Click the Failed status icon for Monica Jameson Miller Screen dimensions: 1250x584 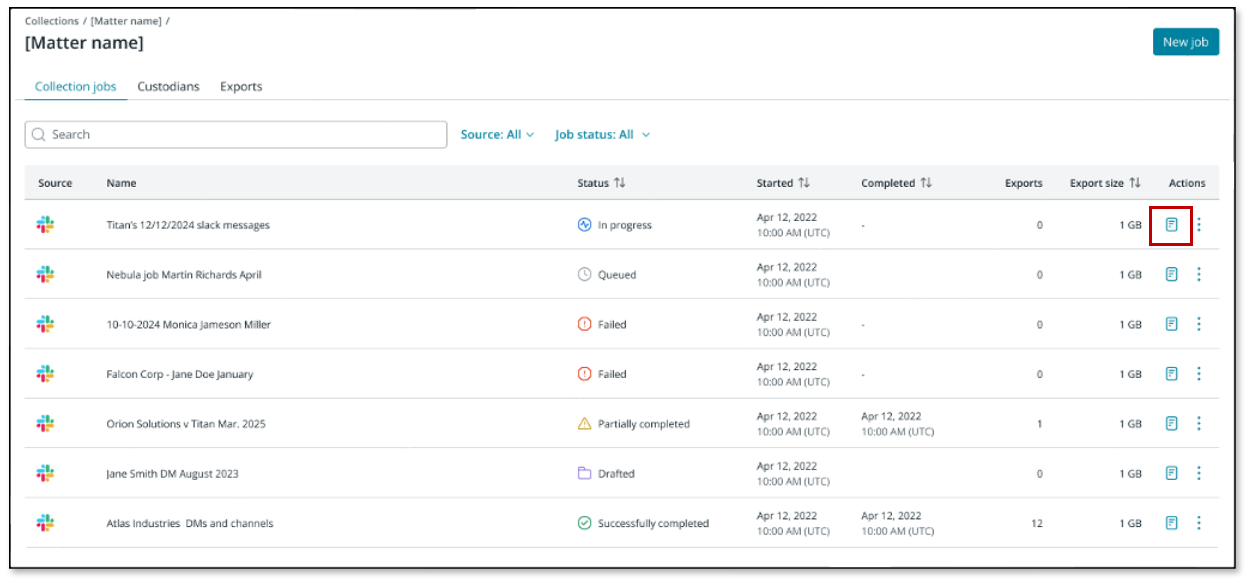(x=585, y=324)
